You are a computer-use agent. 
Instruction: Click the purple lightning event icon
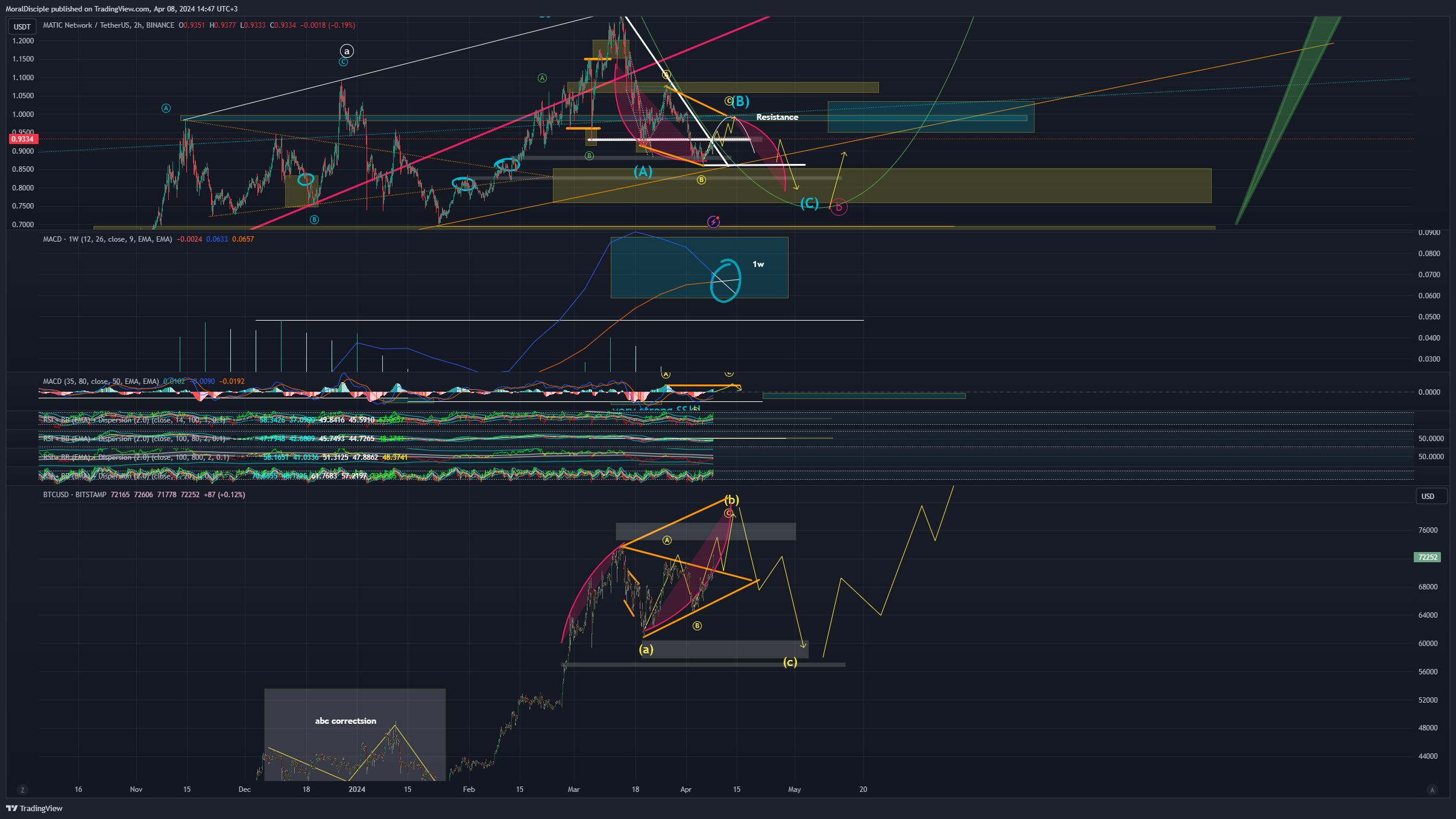point(713,222)
